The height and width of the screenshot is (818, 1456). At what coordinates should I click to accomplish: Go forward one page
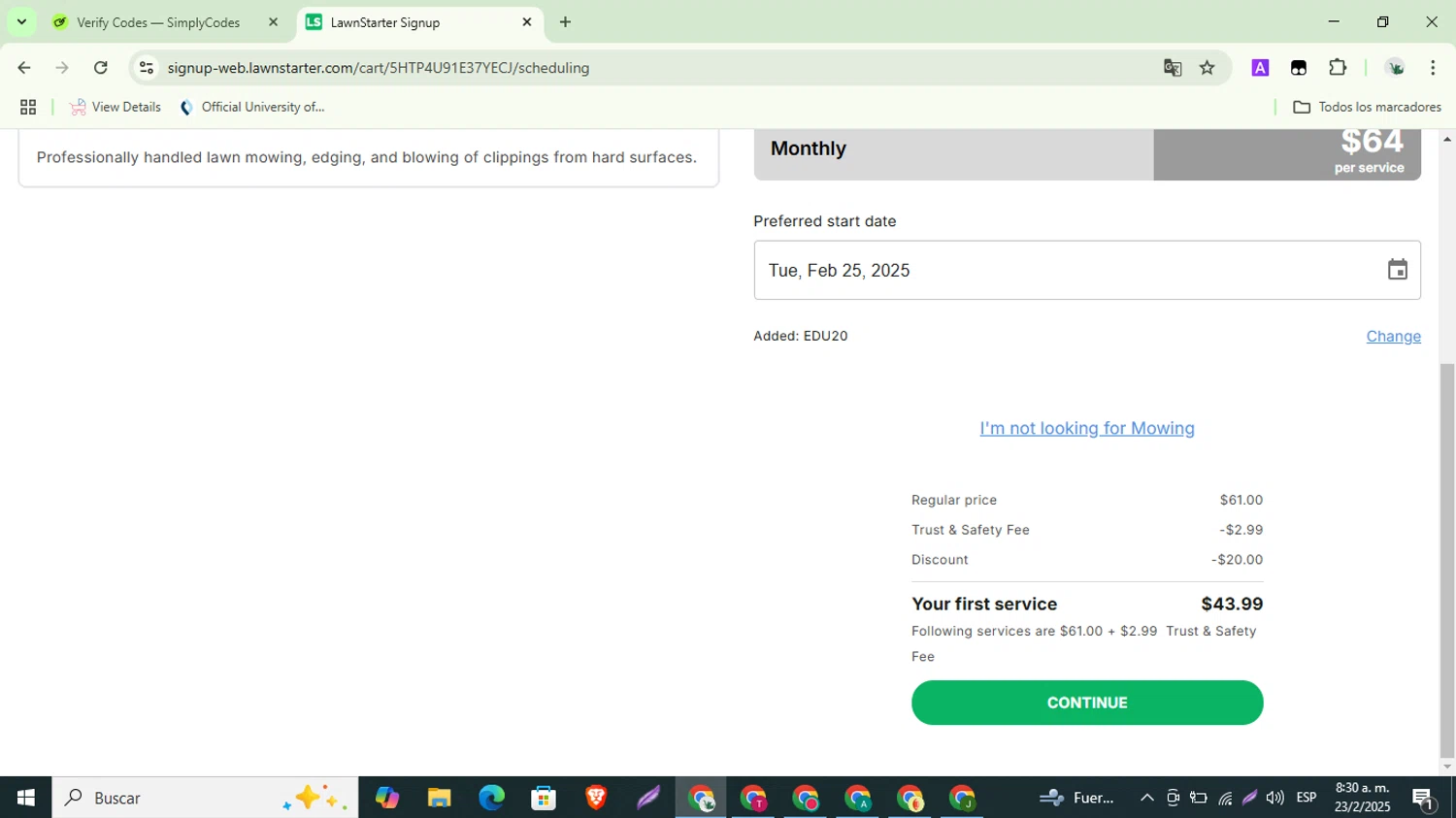click(x=62, y=68)
